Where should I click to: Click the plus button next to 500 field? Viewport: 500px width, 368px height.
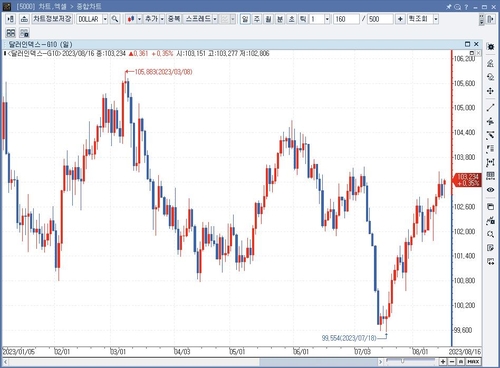pyautogui.click(x=400, y=19)
